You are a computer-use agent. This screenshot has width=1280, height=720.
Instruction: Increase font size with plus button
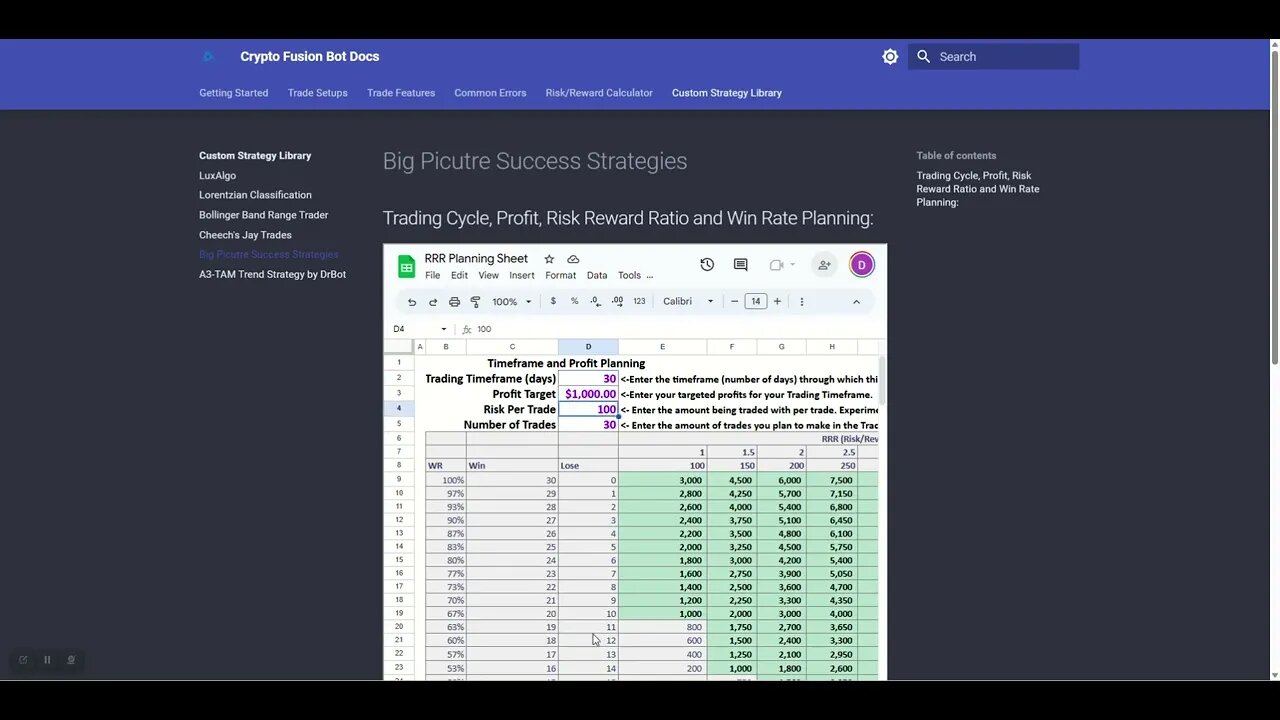(x=777, y=301)
